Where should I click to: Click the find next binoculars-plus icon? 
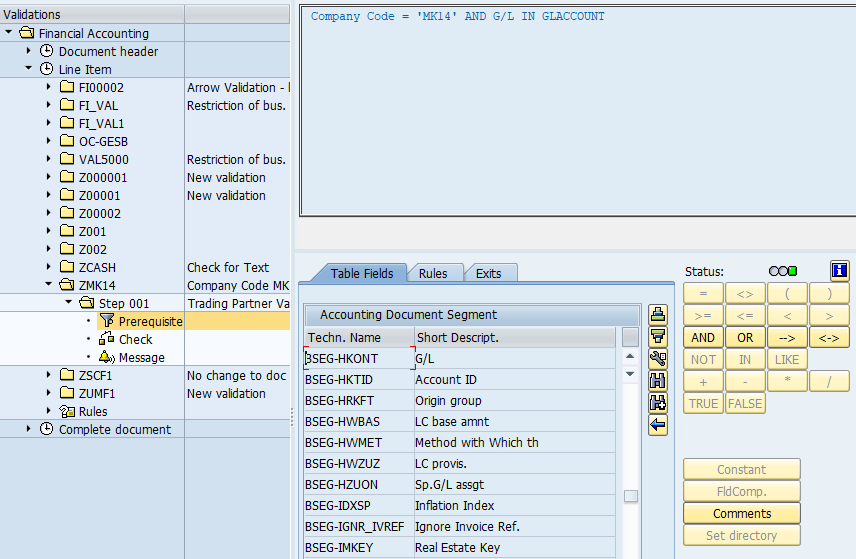pyautogui.click(x=658, y=403)
